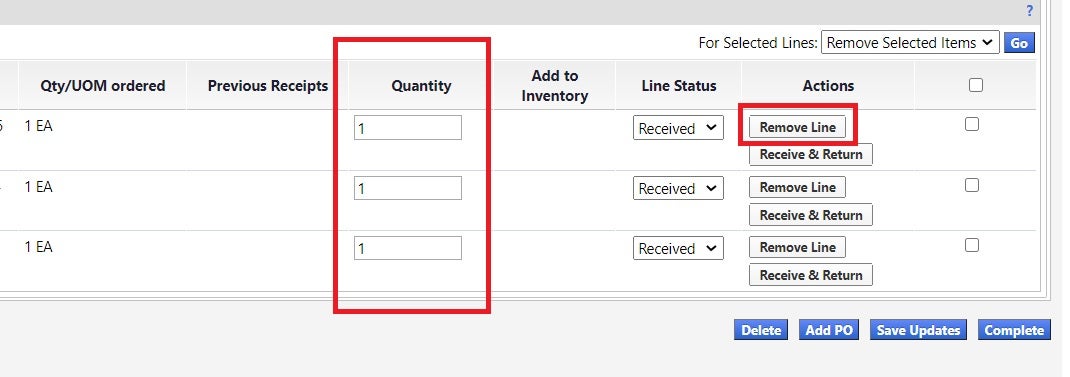
Task: Focus the first row's Quantity field
Action: click(407, 128)
